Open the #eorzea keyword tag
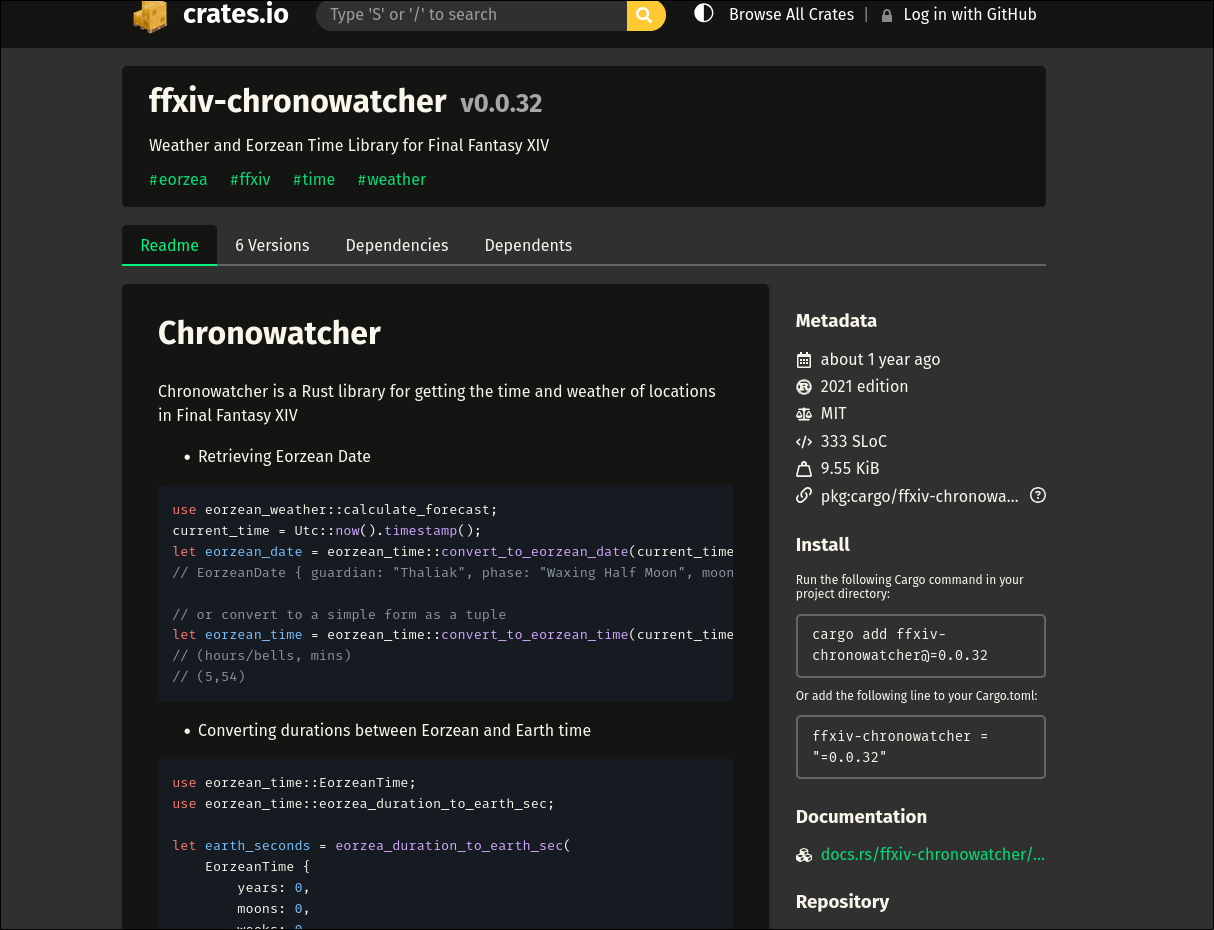The height and width of the screenshot is (930, 1214). tap(178, 179)
